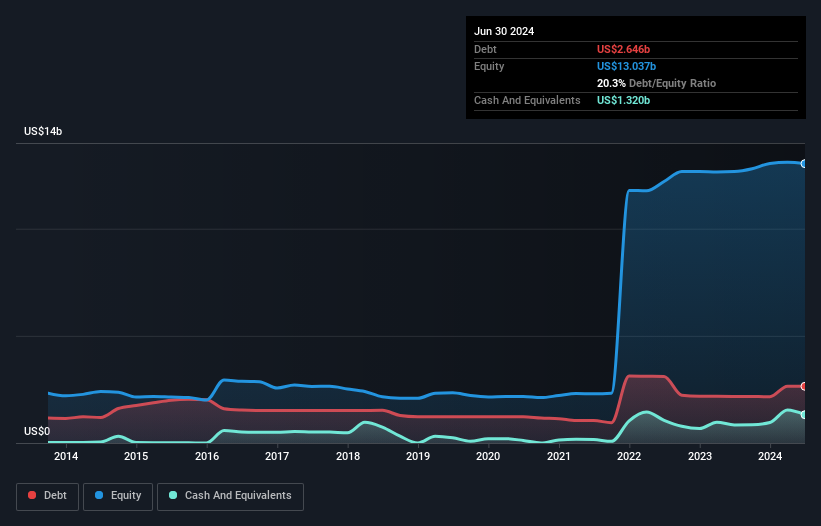This screenshot has width=821, height=526.
Task: Click the 2021 x-axis label
Action: [x=559, y=456]
